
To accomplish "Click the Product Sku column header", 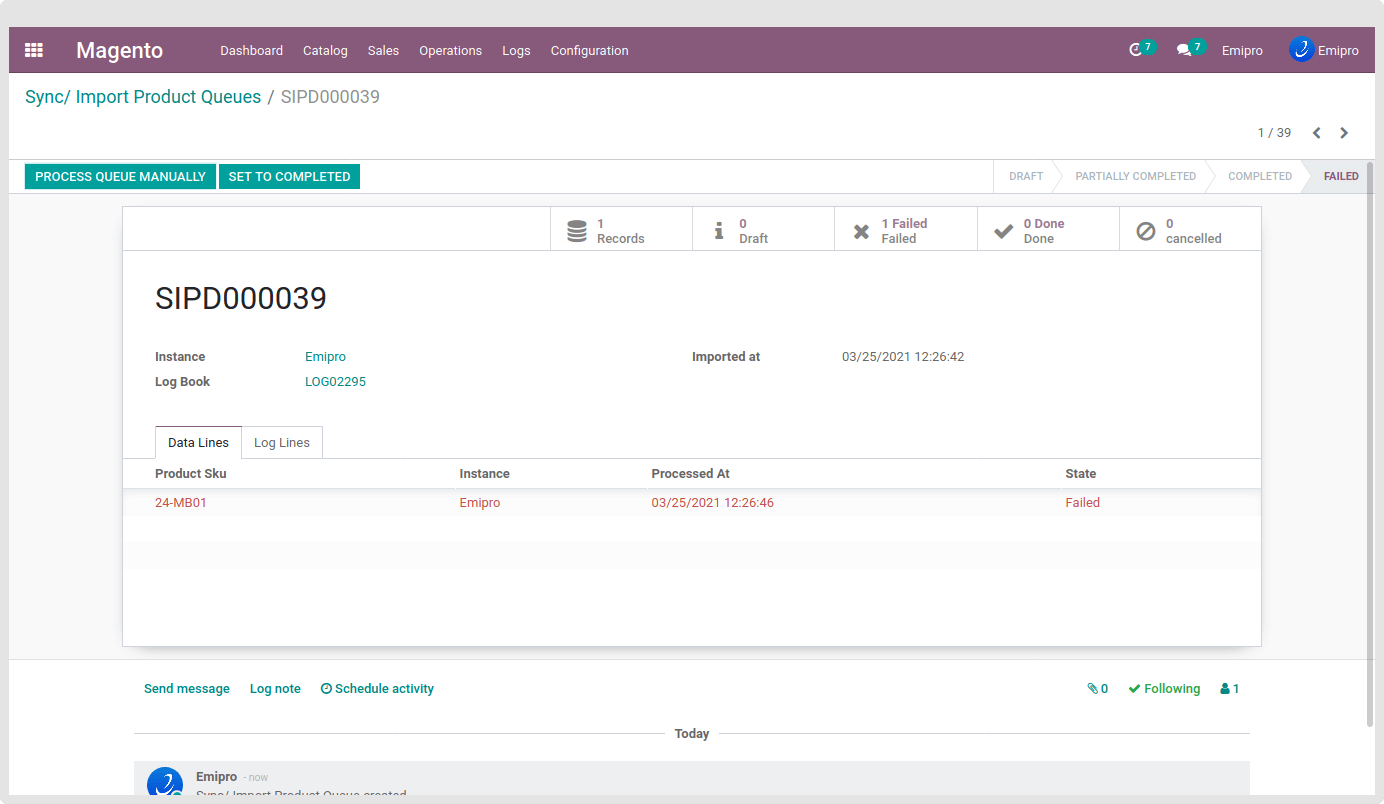I will (x=191, y=474).
